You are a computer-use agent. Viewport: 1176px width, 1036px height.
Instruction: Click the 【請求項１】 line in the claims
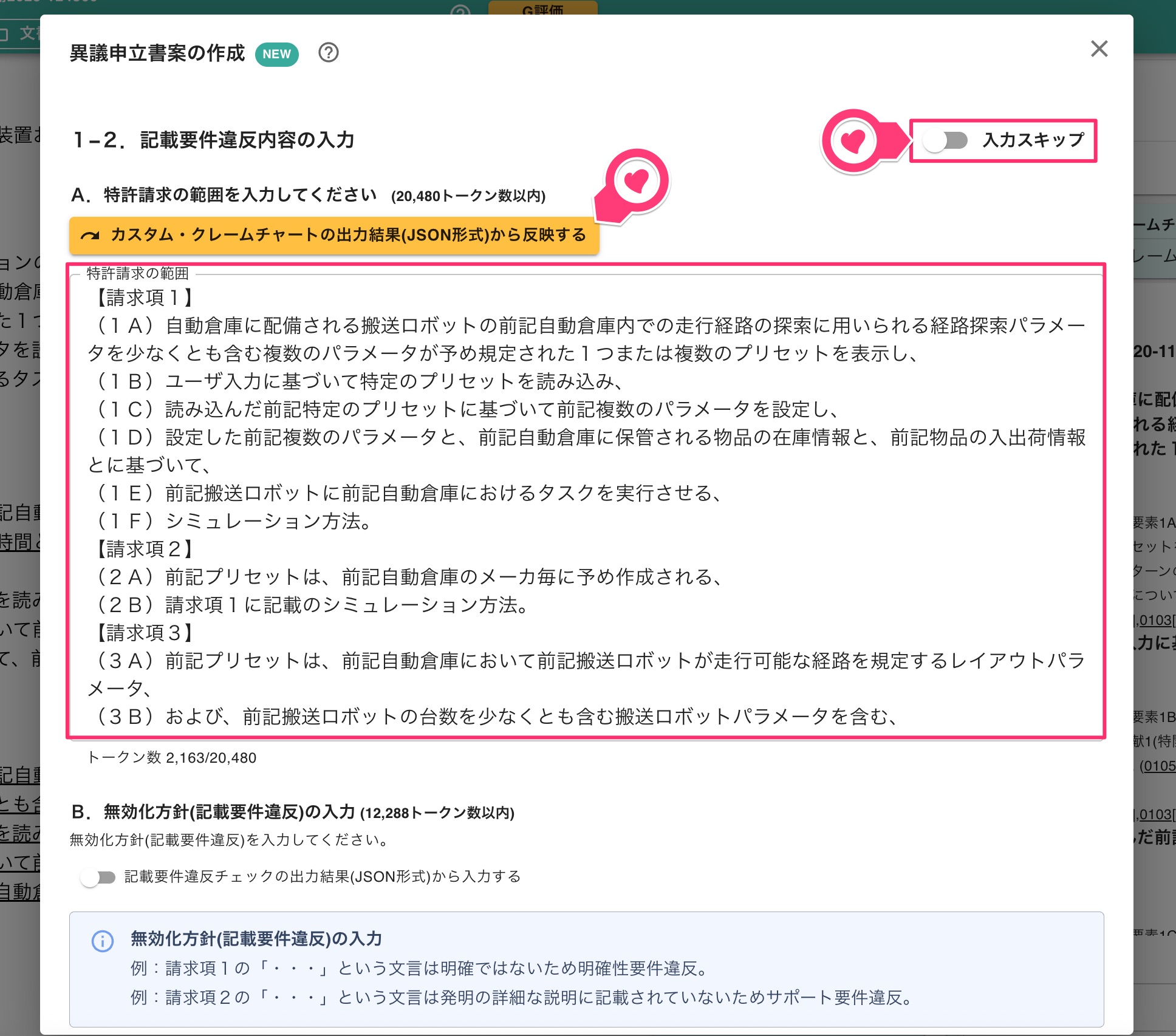click(x=146, y=298)
